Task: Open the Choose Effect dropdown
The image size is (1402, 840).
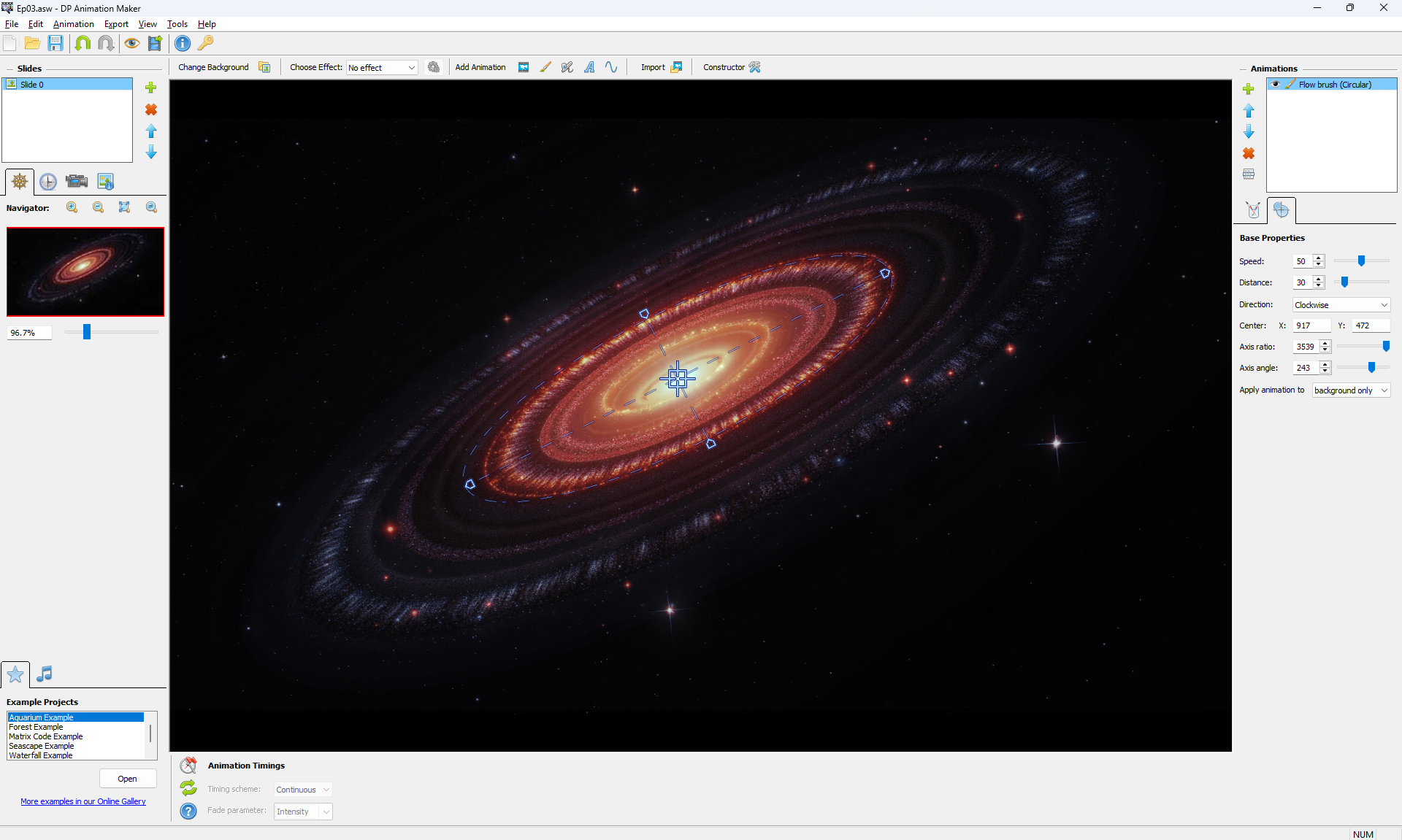Action: tap(382, 67)
